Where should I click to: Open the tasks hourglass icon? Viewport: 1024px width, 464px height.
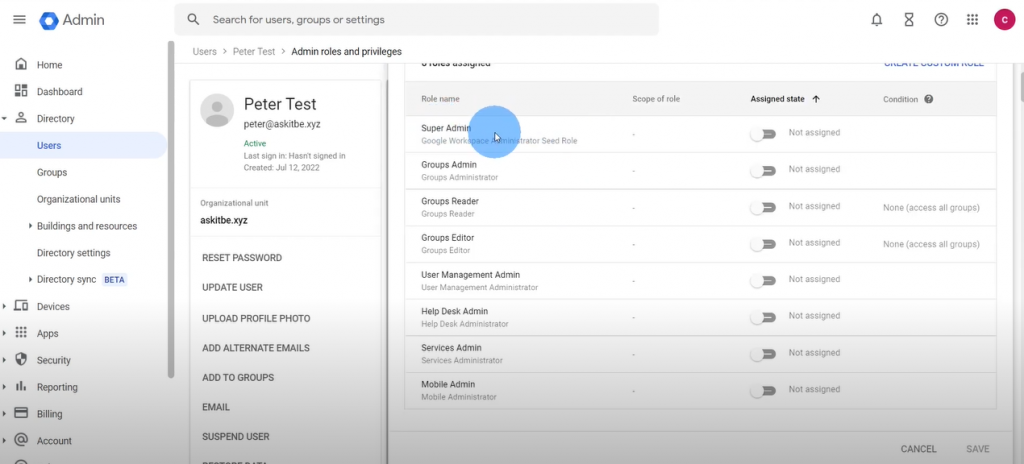(x=908, y=20)
